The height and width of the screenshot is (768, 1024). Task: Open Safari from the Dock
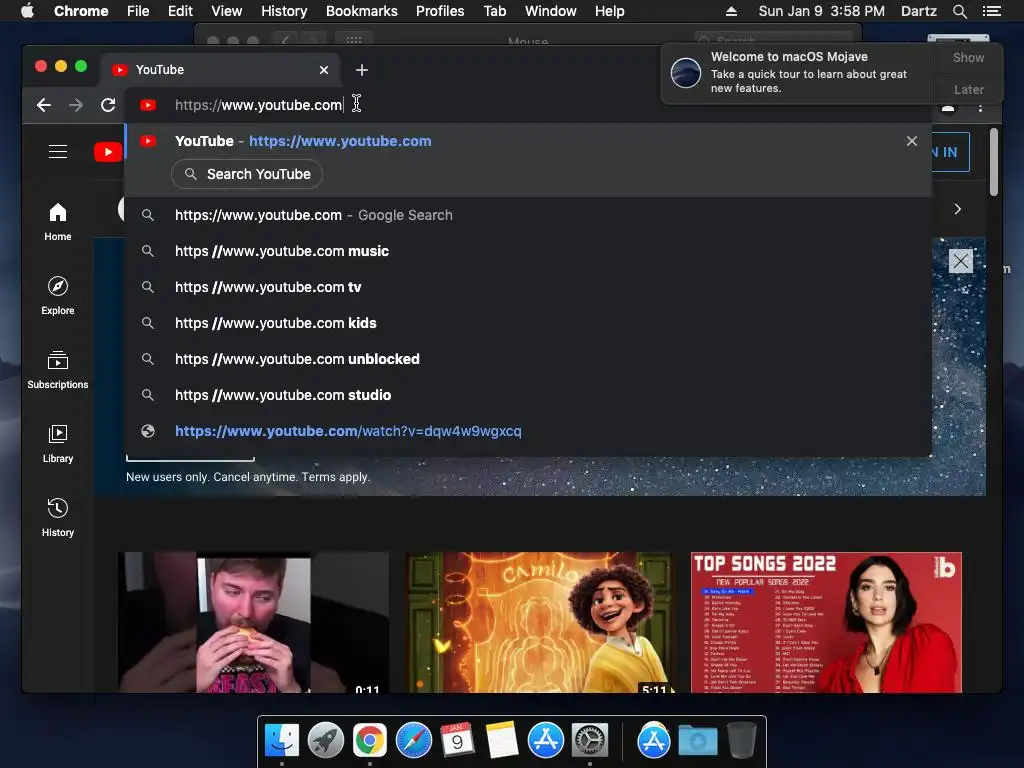tap(413, 741)
